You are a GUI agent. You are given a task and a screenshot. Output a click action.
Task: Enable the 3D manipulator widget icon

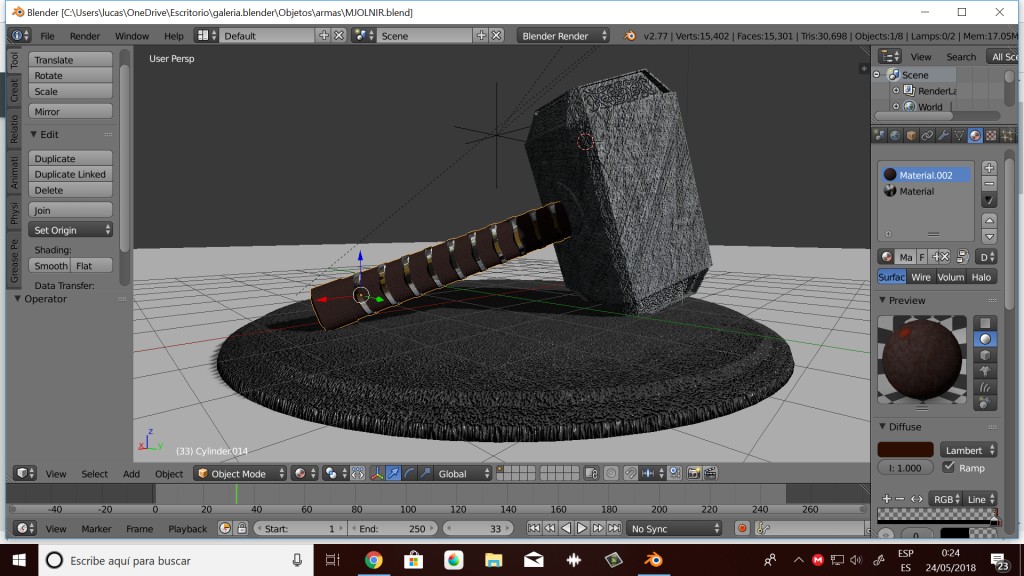coord(375,473)
